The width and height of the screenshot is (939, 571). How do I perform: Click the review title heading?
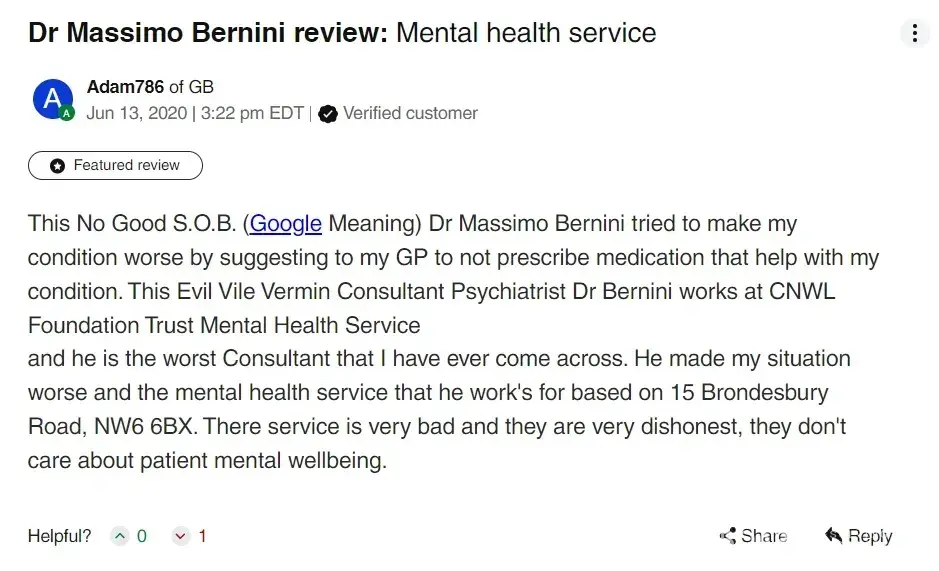click(x=342, y=33)
